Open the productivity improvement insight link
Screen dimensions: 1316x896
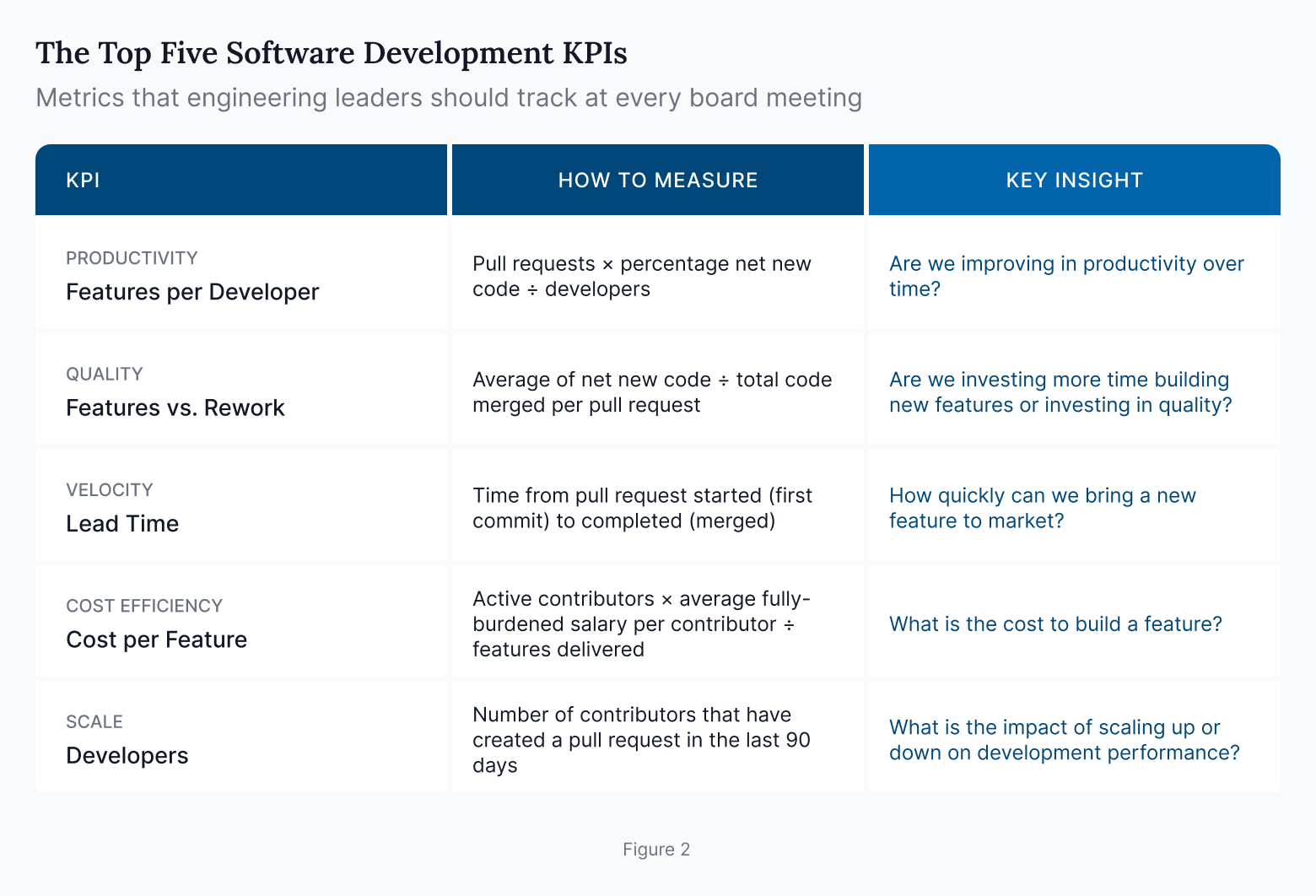click(x=1065, y=276)
